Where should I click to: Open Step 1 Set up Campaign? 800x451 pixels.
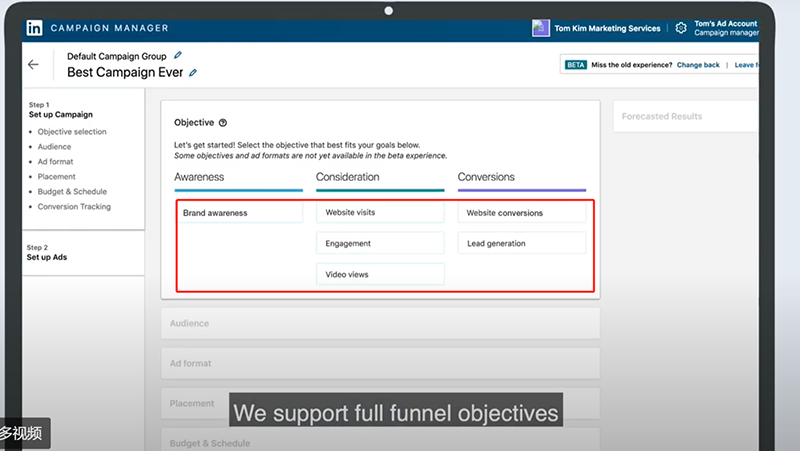coord(61,110)
